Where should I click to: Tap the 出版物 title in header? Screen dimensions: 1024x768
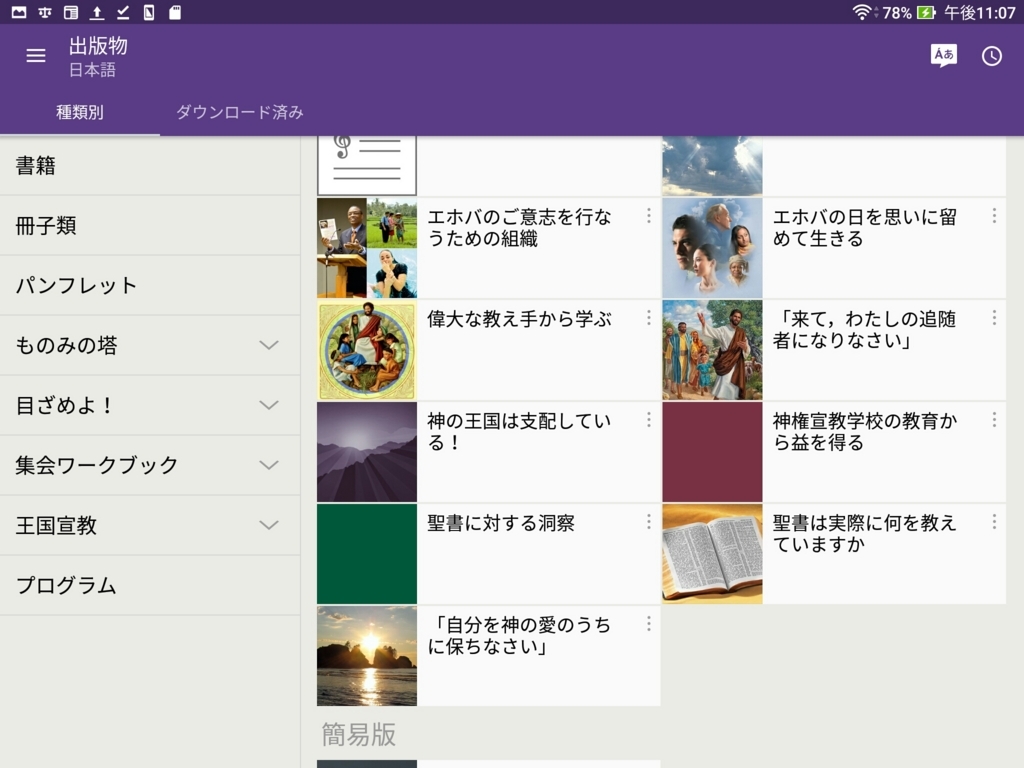point(99,46)
